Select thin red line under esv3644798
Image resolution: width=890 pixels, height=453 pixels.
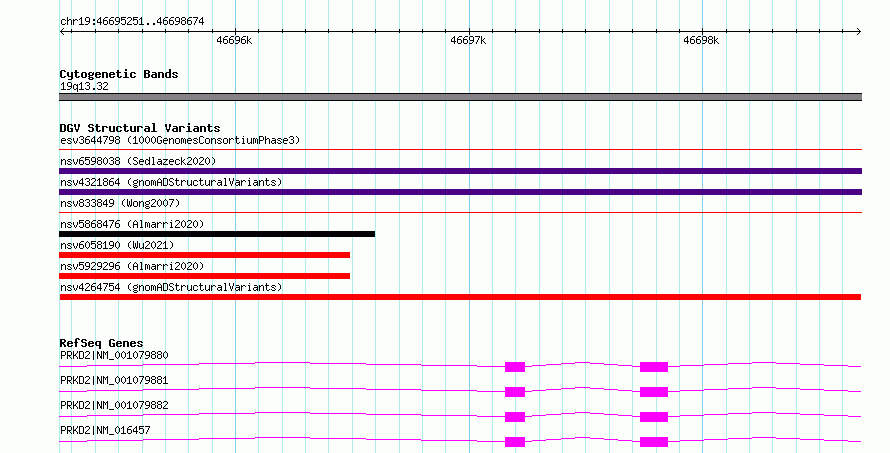pos(460,150)
